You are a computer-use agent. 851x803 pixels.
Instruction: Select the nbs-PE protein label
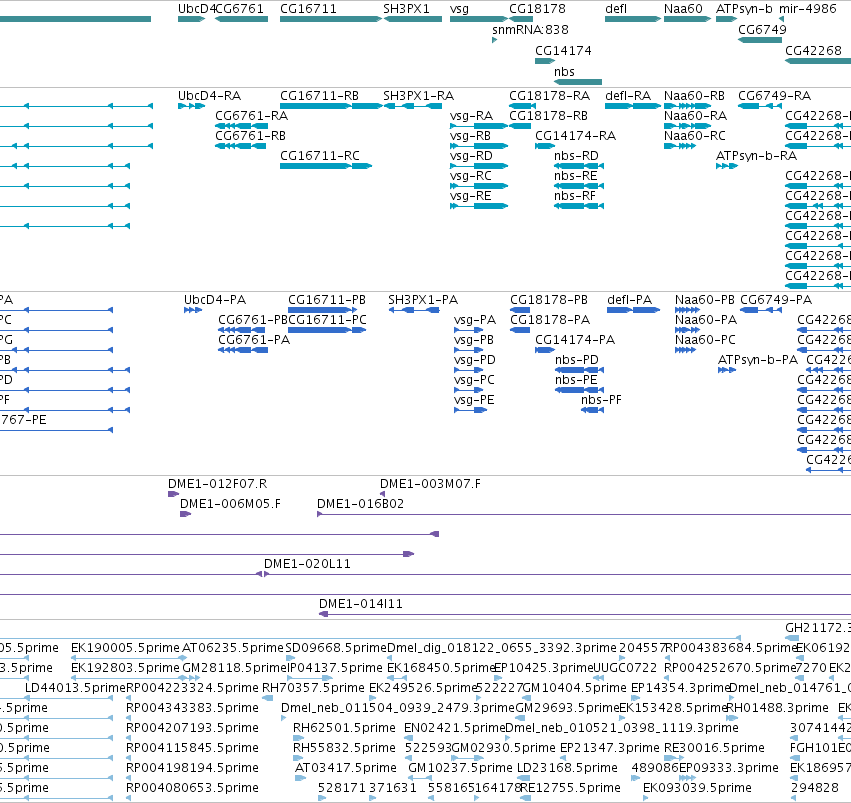point(576,380)
